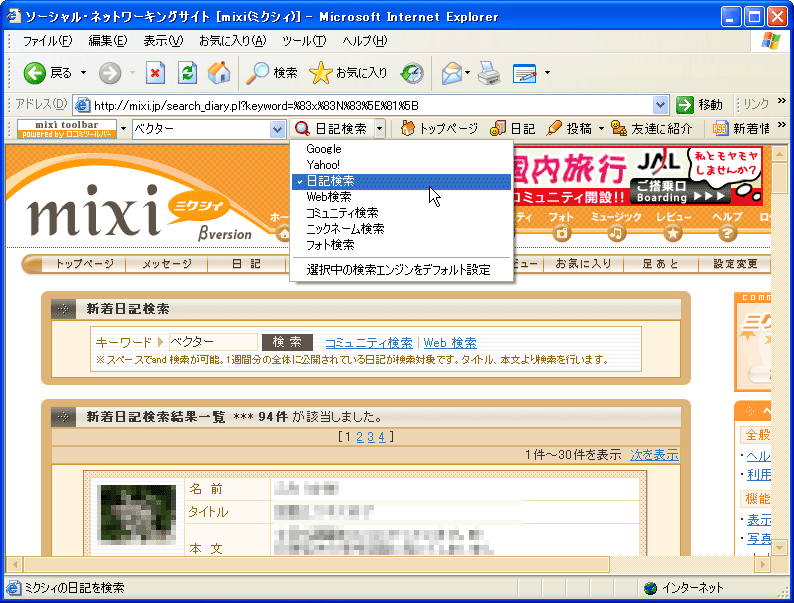Click the メッセージ navigation tab
Screen dimensions: 794x603
point(167,264)
